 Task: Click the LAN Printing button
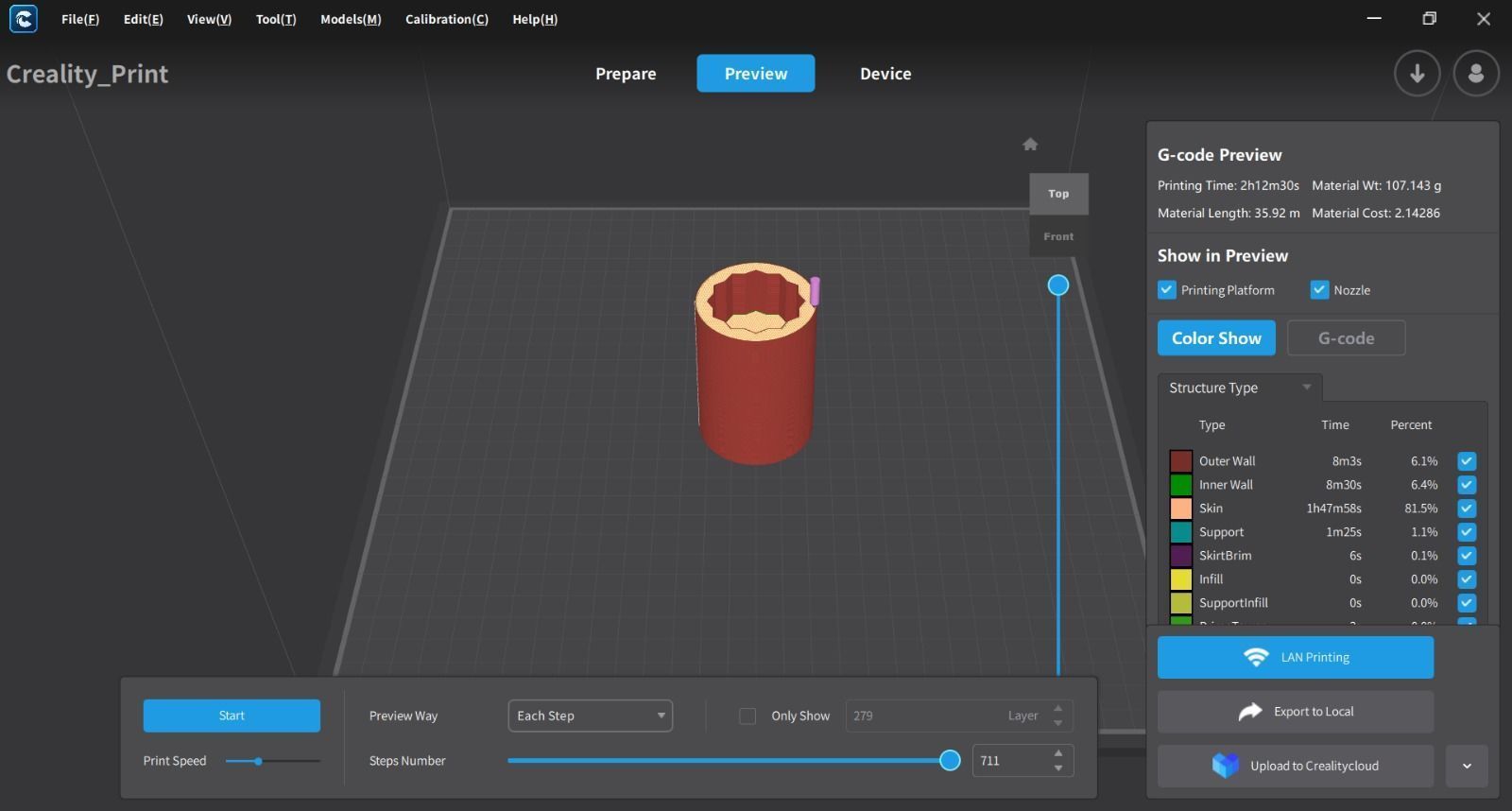1296,657
